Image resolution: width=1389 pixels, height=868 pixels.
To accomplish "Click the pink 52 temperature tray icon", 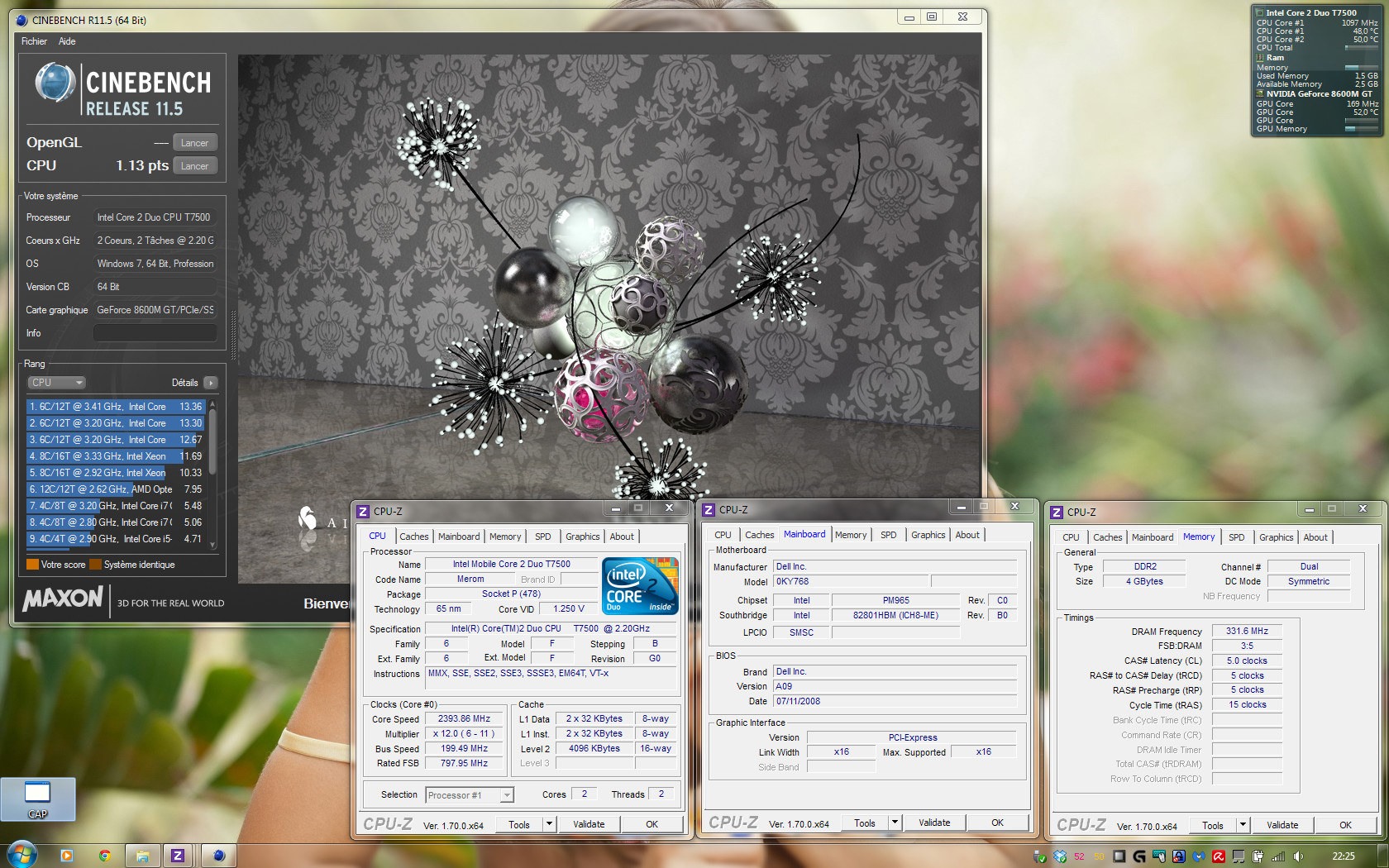I will pos(1079,856).
